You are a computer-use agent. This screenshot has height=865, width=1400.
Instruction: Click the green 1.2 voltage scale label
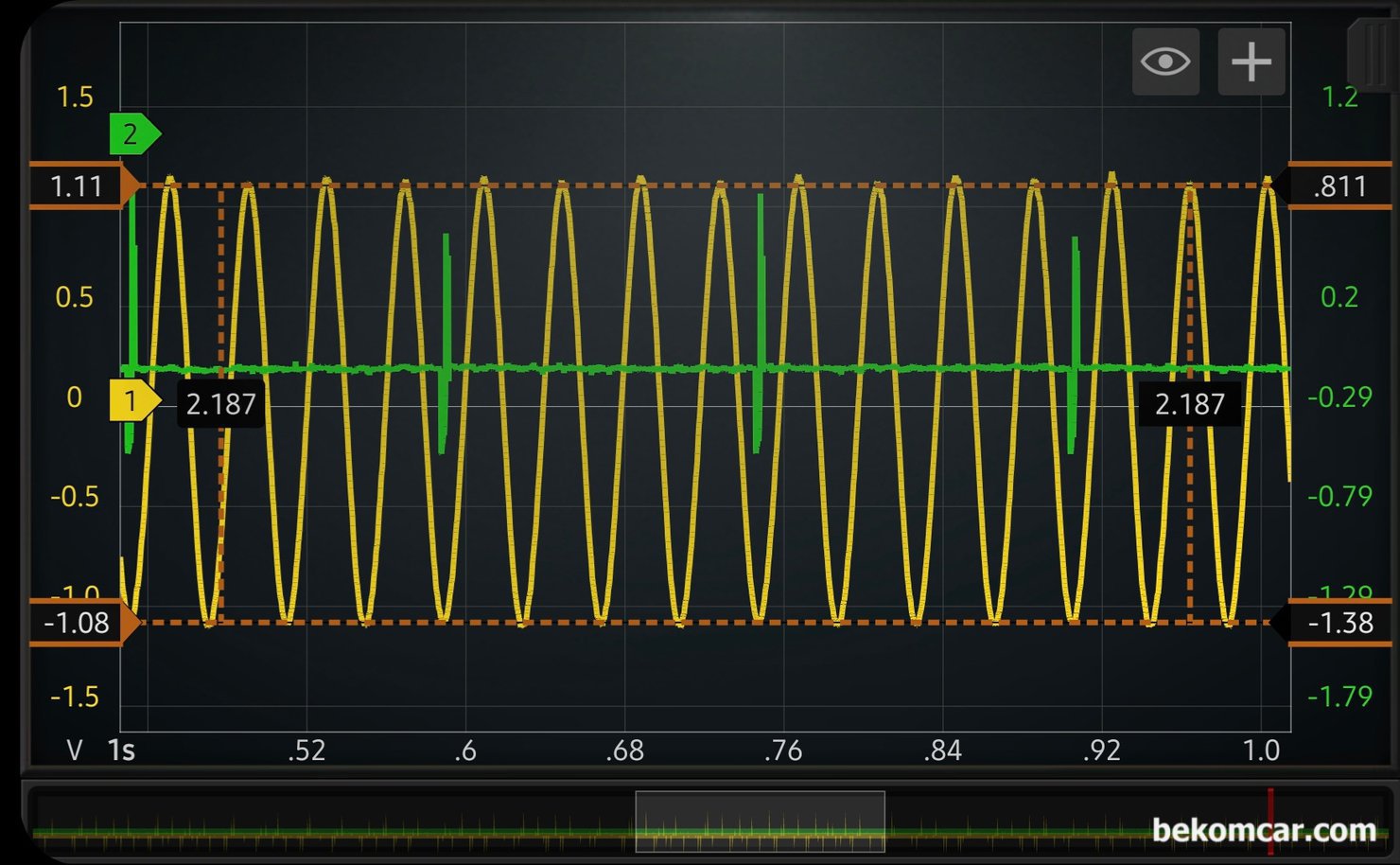(1339, 97)
